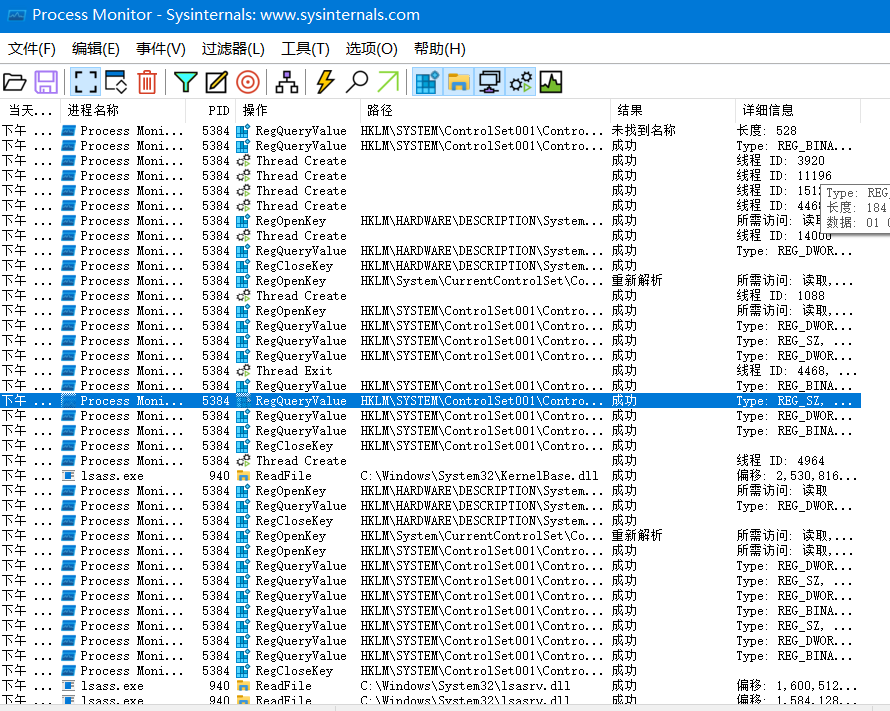Open the 过滤器(L) menu
This screenshot has height=711, width=890.
pyautogui.click(x=233, y=49)
